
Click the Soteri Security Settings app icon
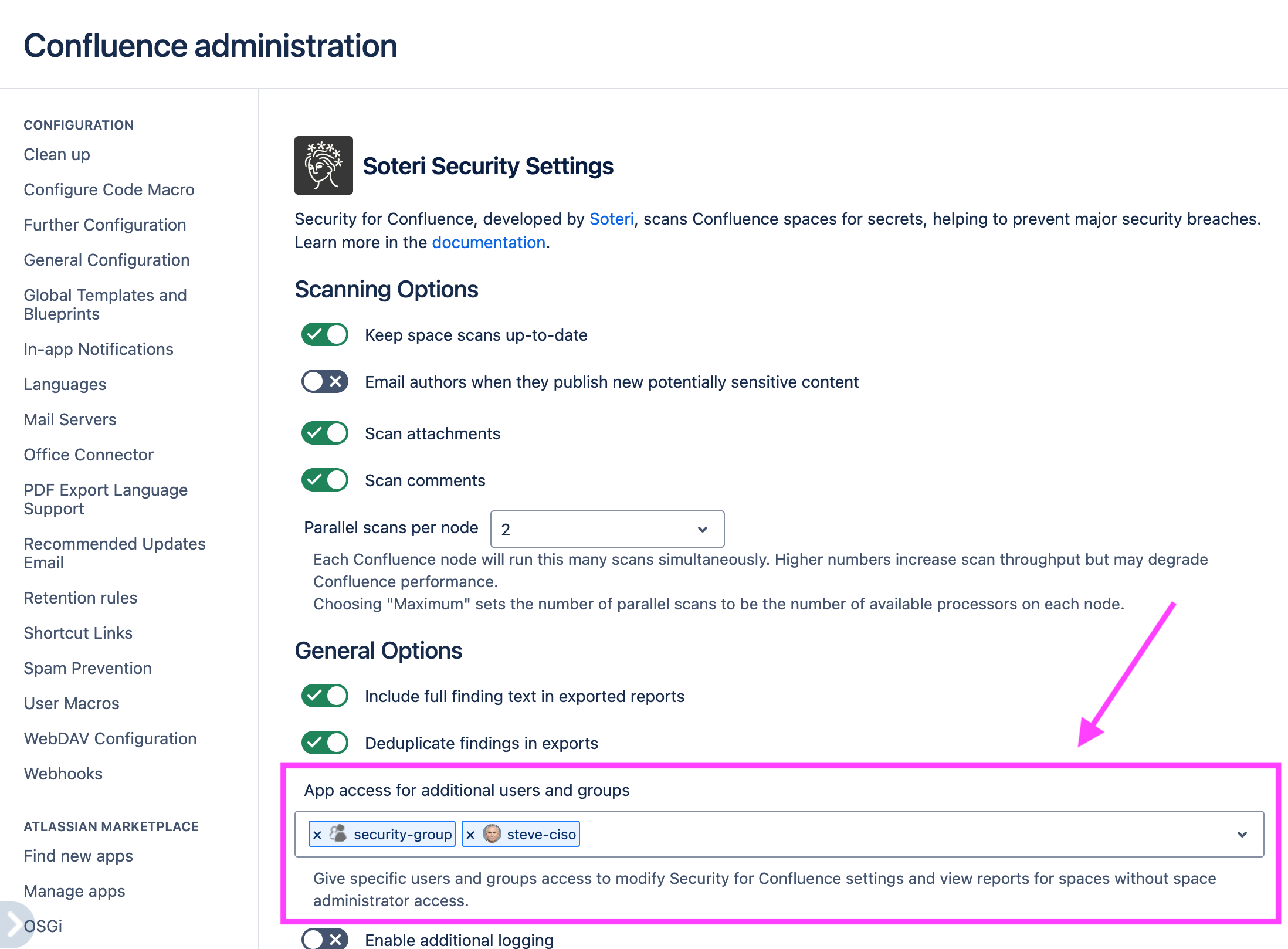[323, 165]
